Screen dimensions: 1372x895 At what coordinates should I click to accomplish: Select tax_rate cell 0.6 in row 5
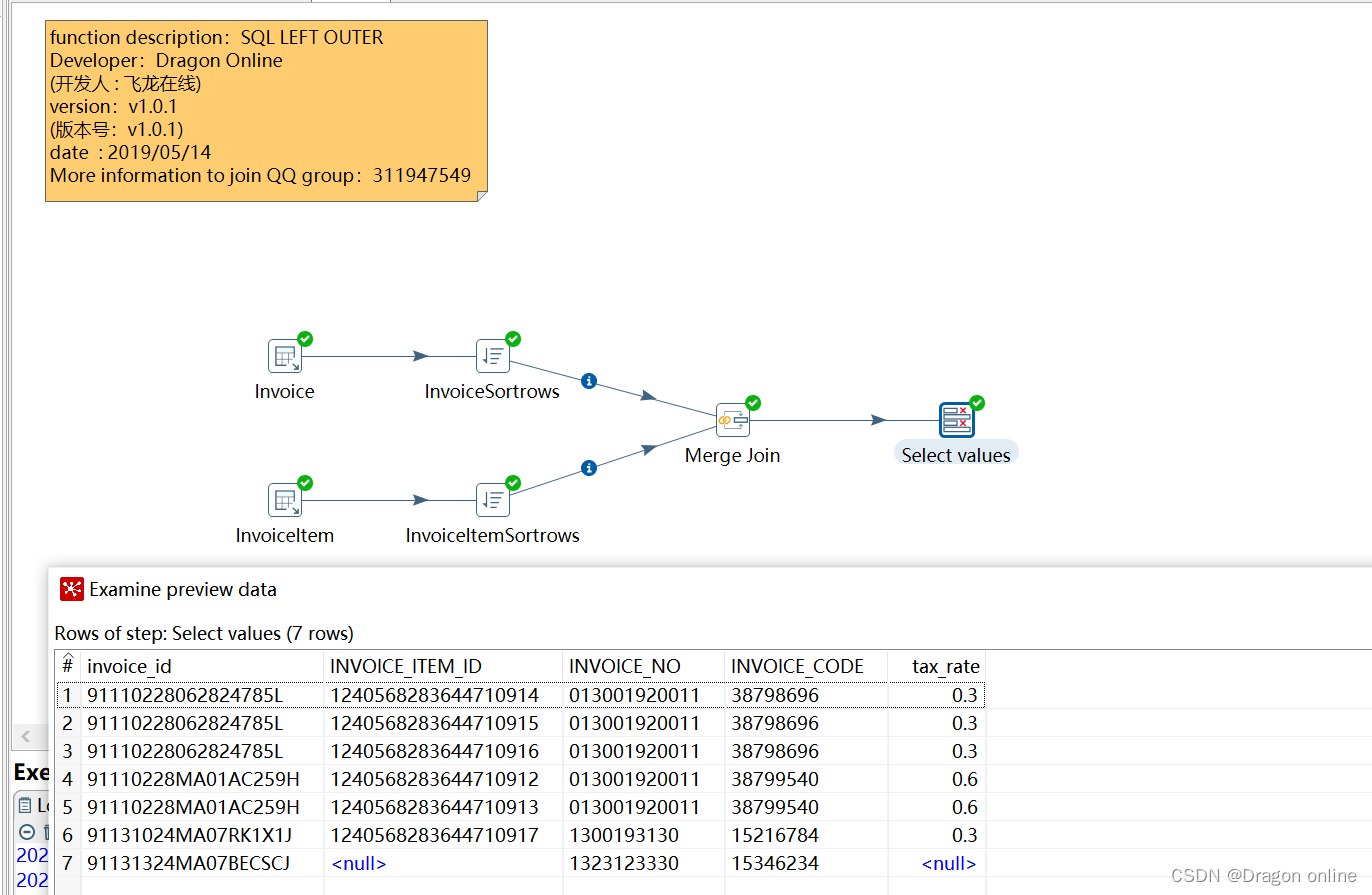click(937, 807)
